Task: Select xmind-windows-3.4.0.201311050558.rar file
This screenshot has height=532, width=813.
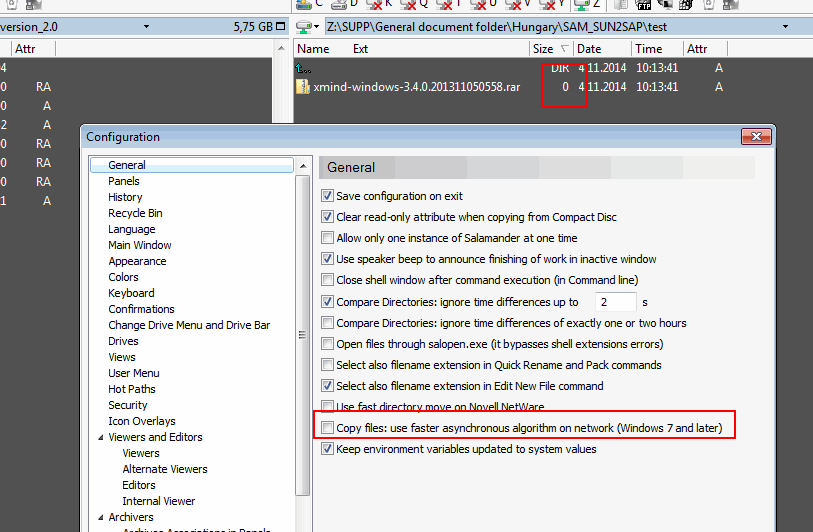Action: (417, 87)
